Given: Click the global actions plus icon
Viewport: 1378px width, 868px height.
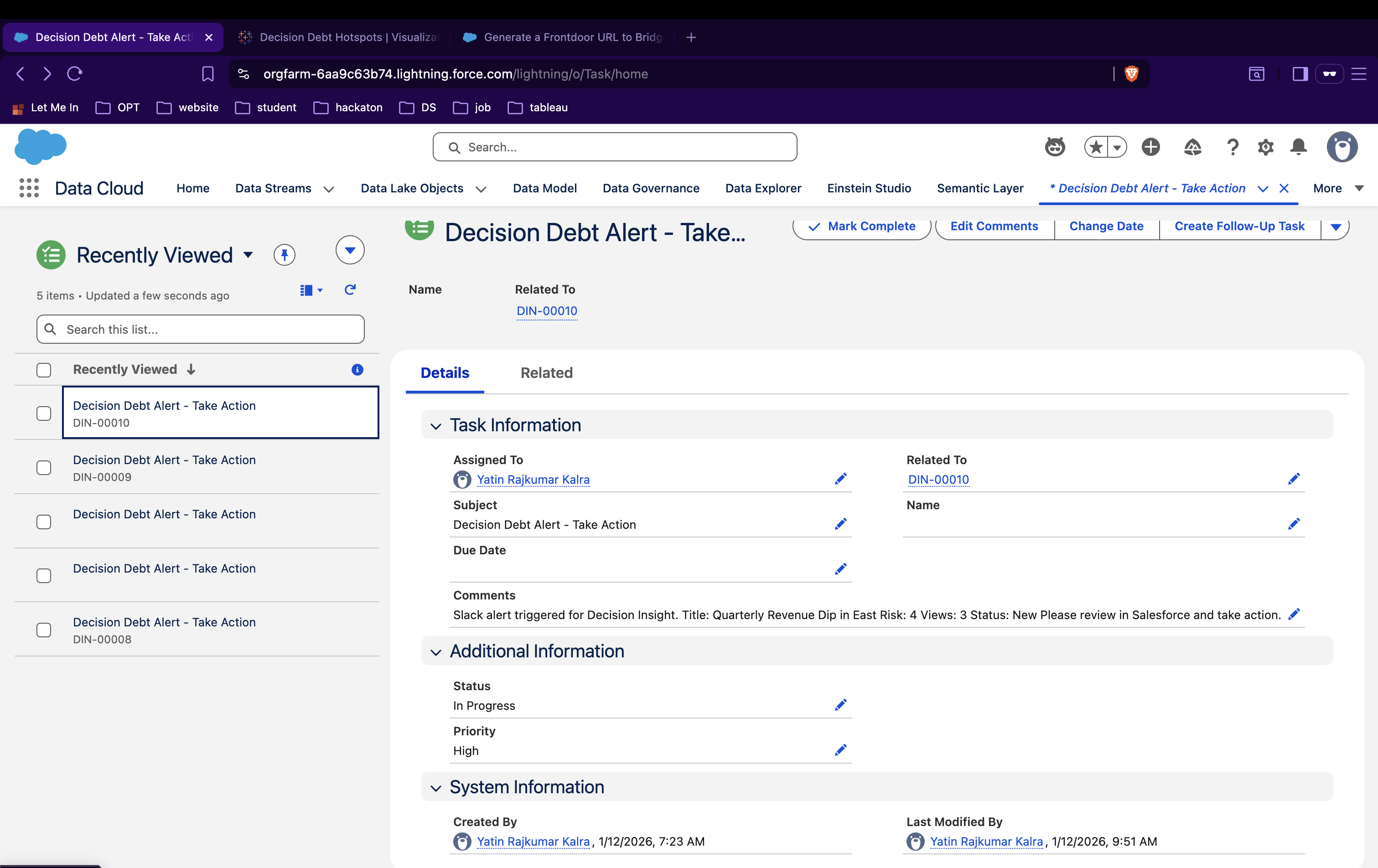Looking at the screenshot, I should point(1150,147).
